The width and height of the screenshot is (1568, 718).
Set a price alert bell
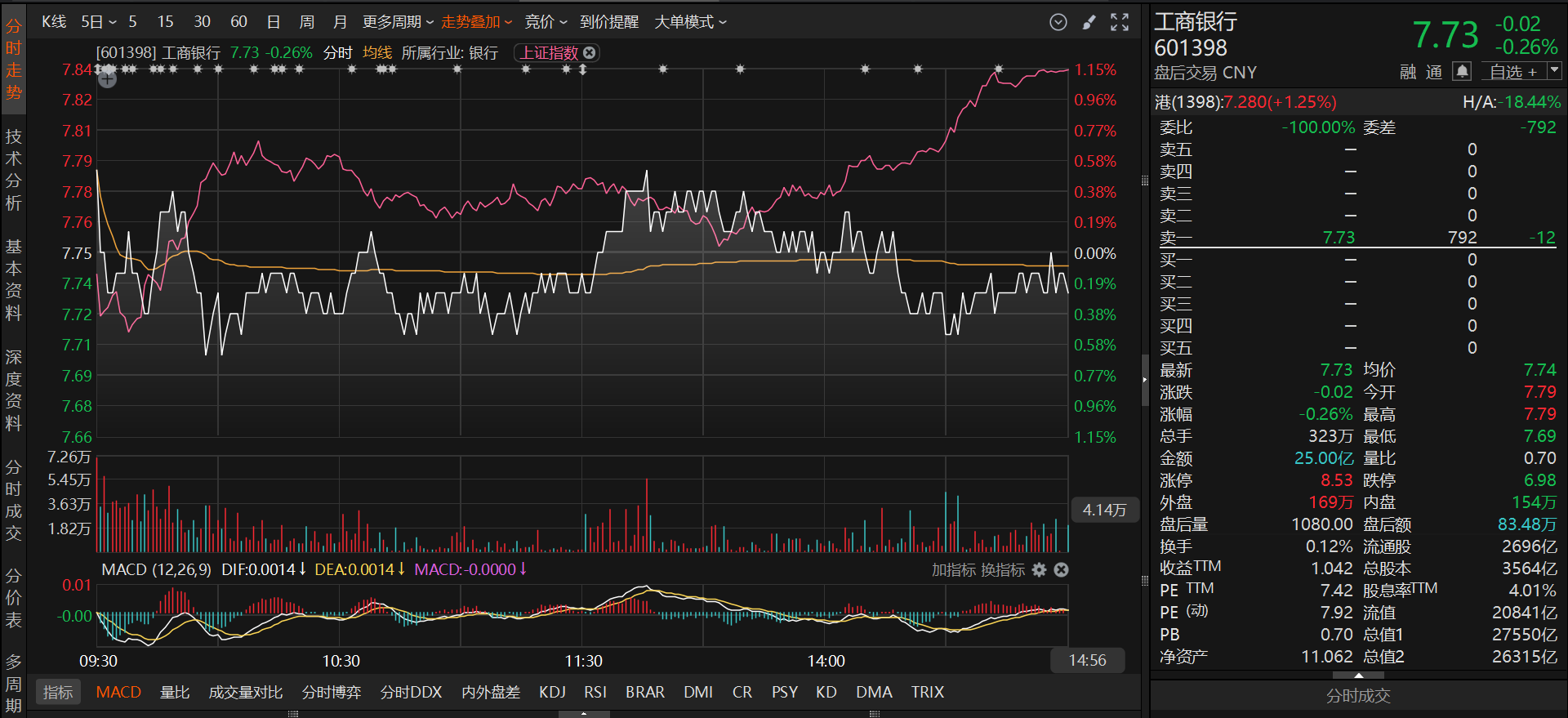pos(1462,72)
